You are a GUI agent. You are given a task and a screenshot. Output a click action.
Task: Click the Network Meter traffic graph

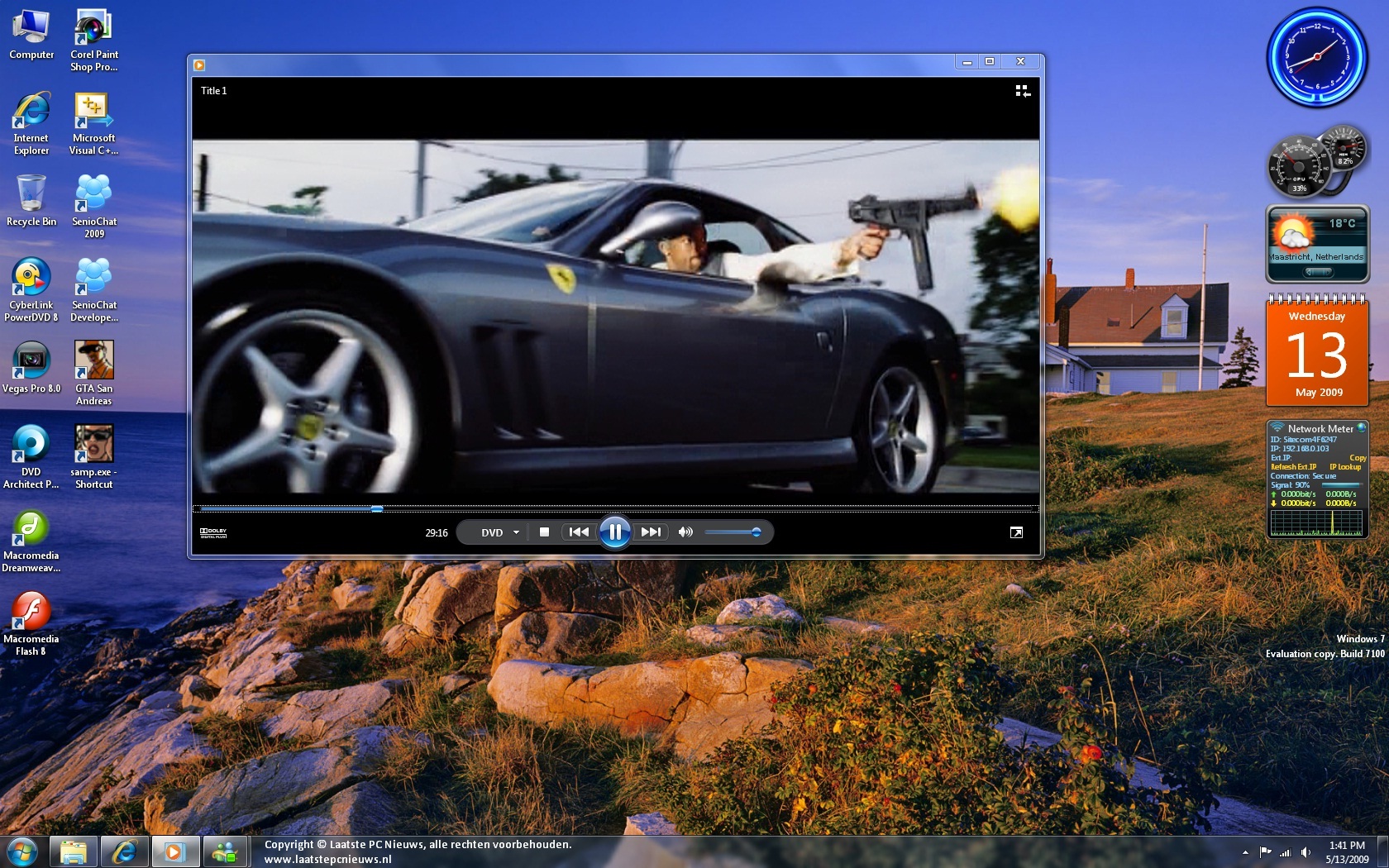[1316, 522]
